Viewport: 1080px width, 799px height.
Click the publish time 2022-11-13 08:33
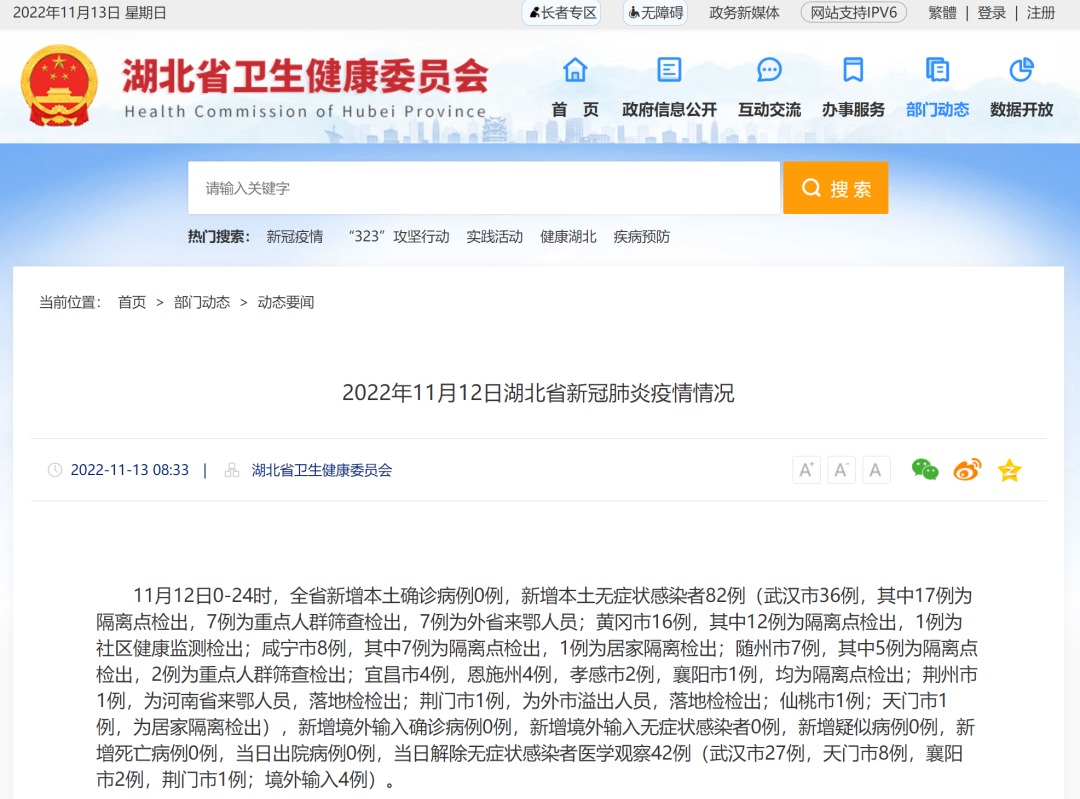point(129,470)
